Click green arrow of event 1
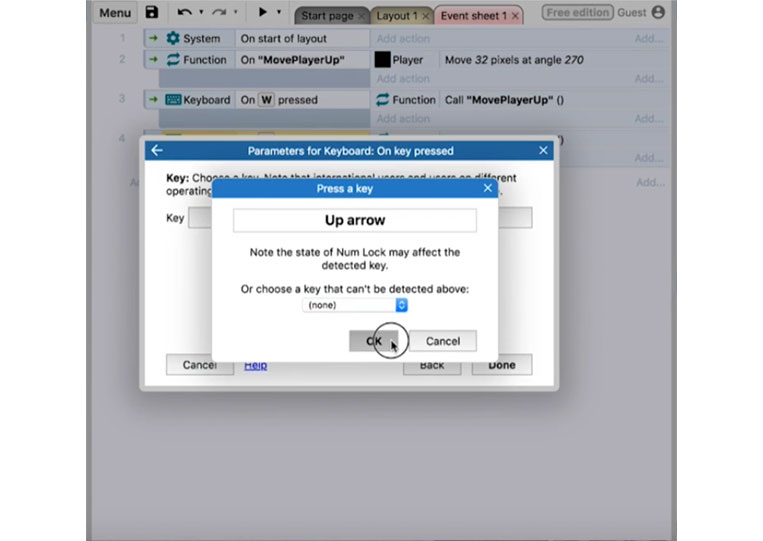This screenshot has width=763, height=541. (153, 38)
